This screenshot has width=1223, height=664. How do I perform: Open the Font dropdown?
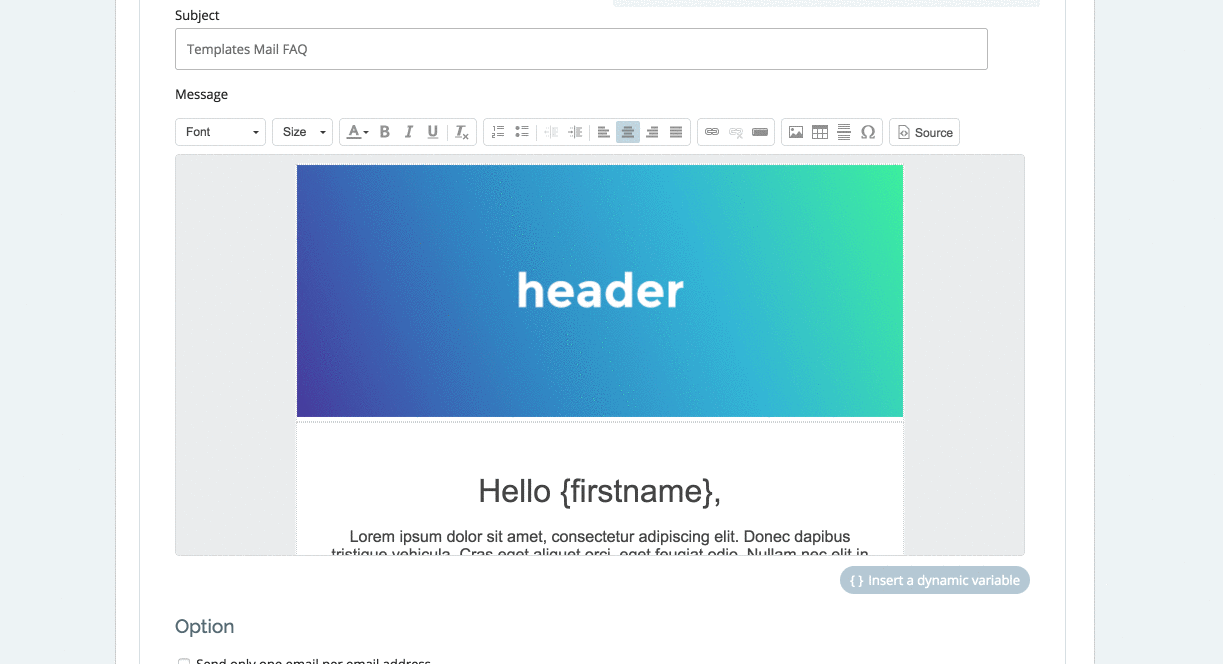click(220, 132)
